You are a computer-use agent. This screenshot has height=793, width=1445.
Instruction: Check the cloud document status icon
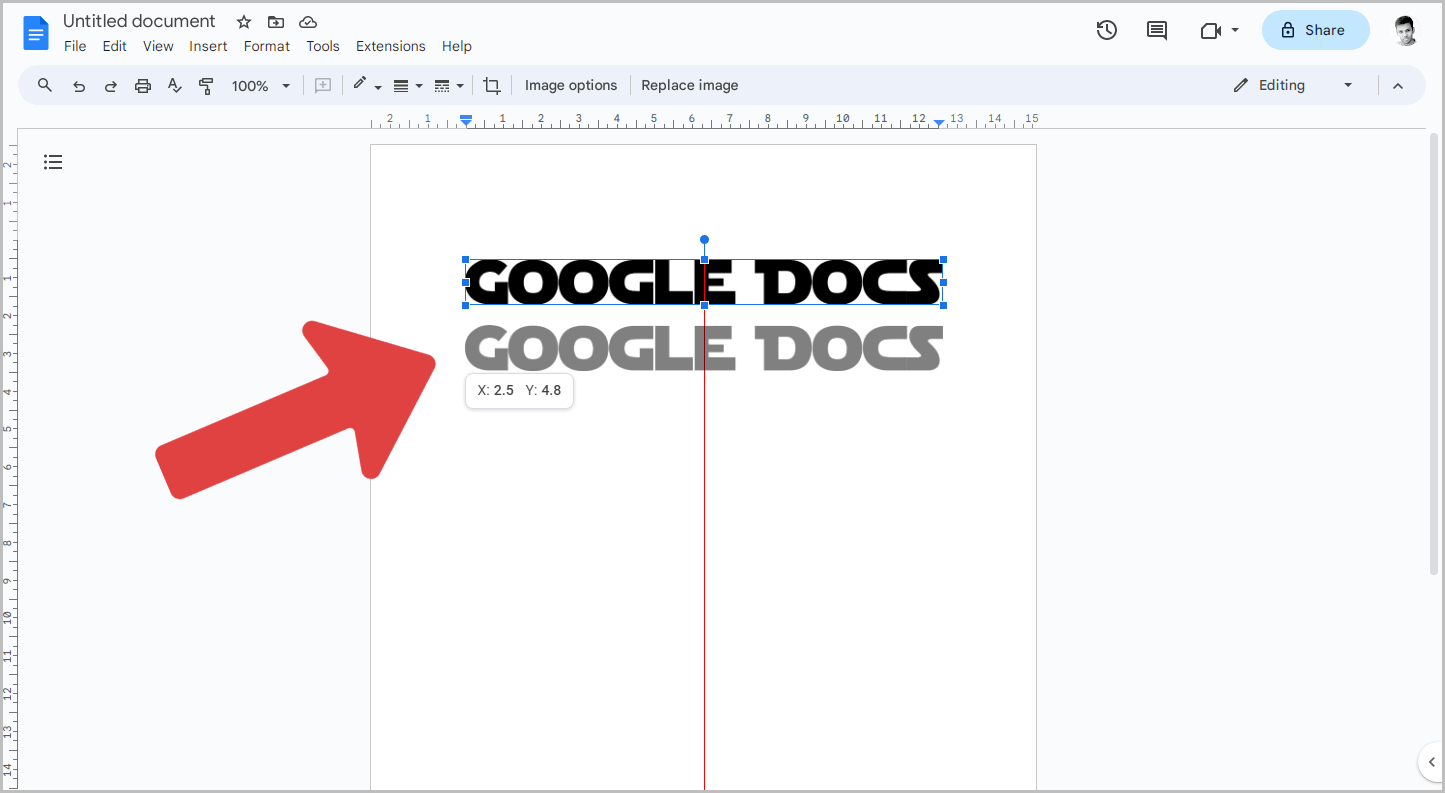click(x=308, y=22)
